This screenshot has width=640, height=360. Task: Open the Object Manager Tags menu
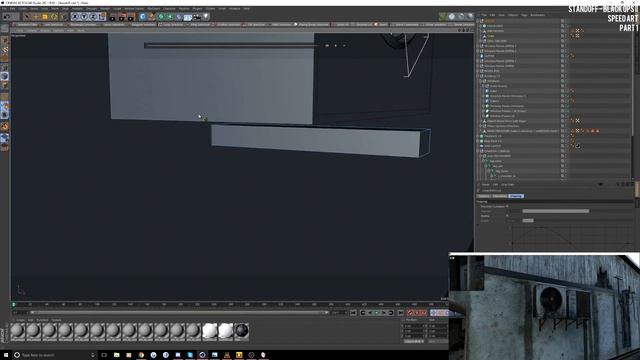[524, 15]
